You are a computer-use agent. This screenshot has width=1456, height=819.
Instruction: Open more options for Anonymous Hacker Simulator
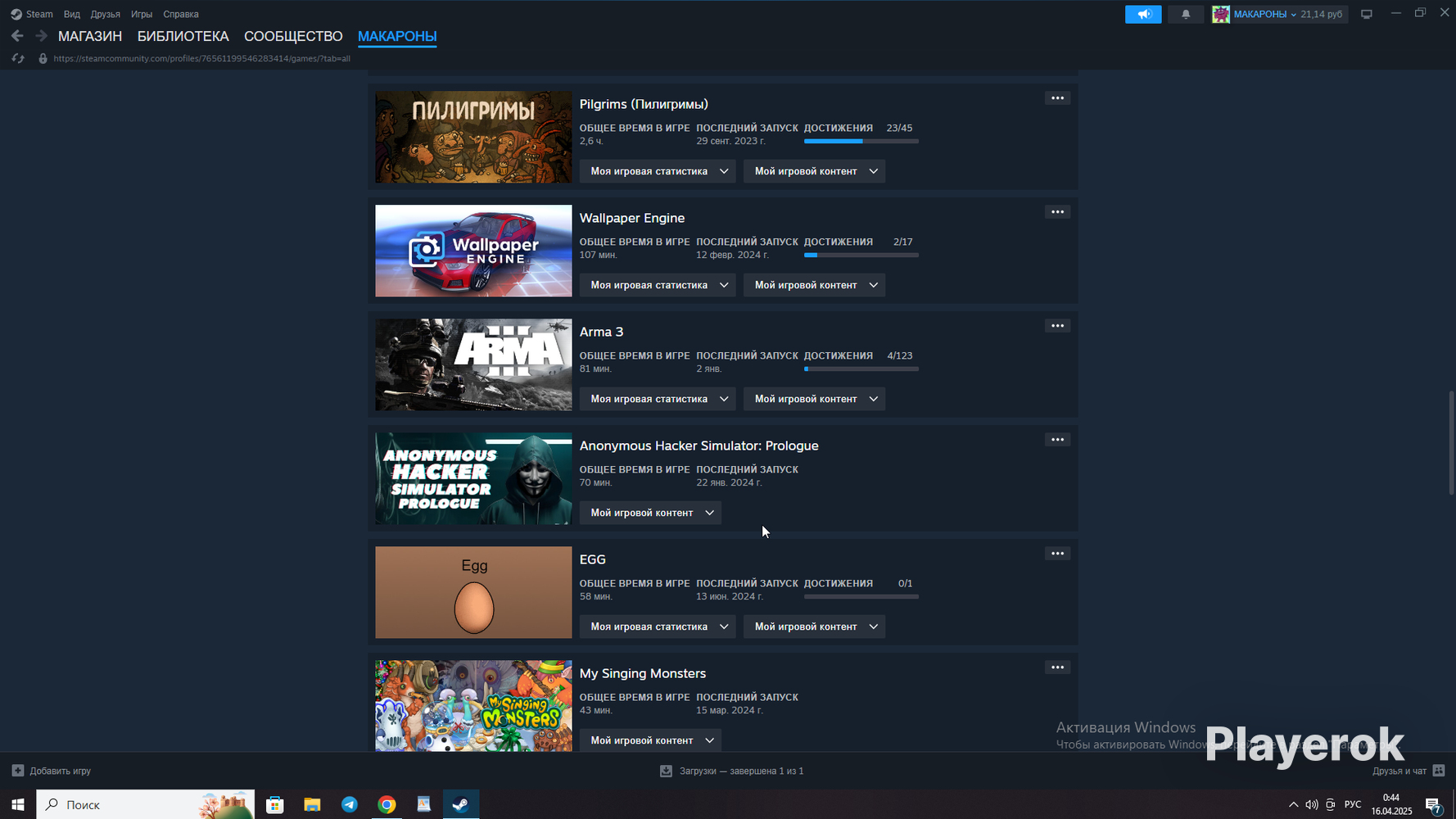(x=1057, y=440)
